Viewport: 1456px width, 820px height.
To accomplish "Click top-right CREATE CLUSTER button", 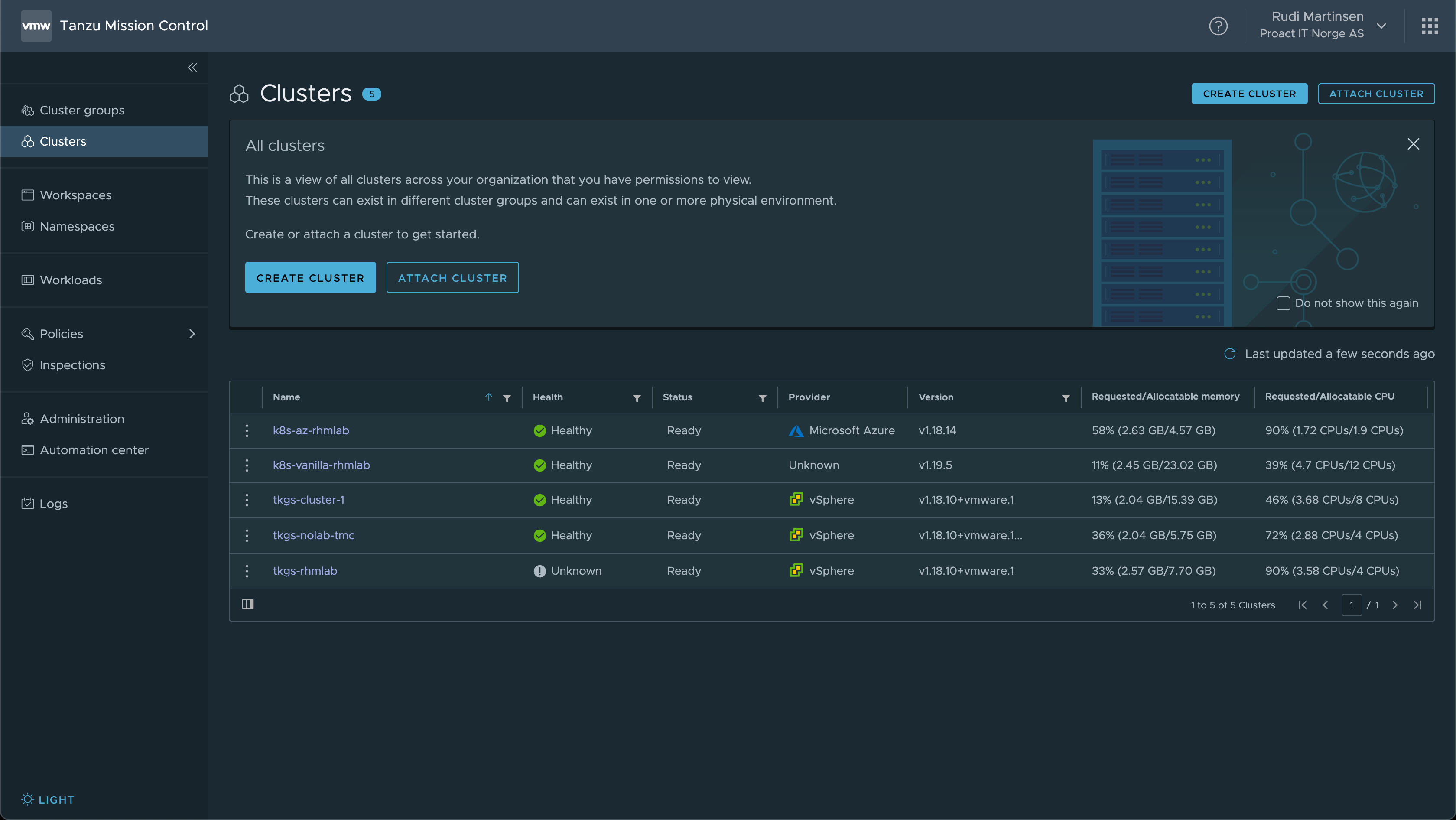I will coord(1249,94).
